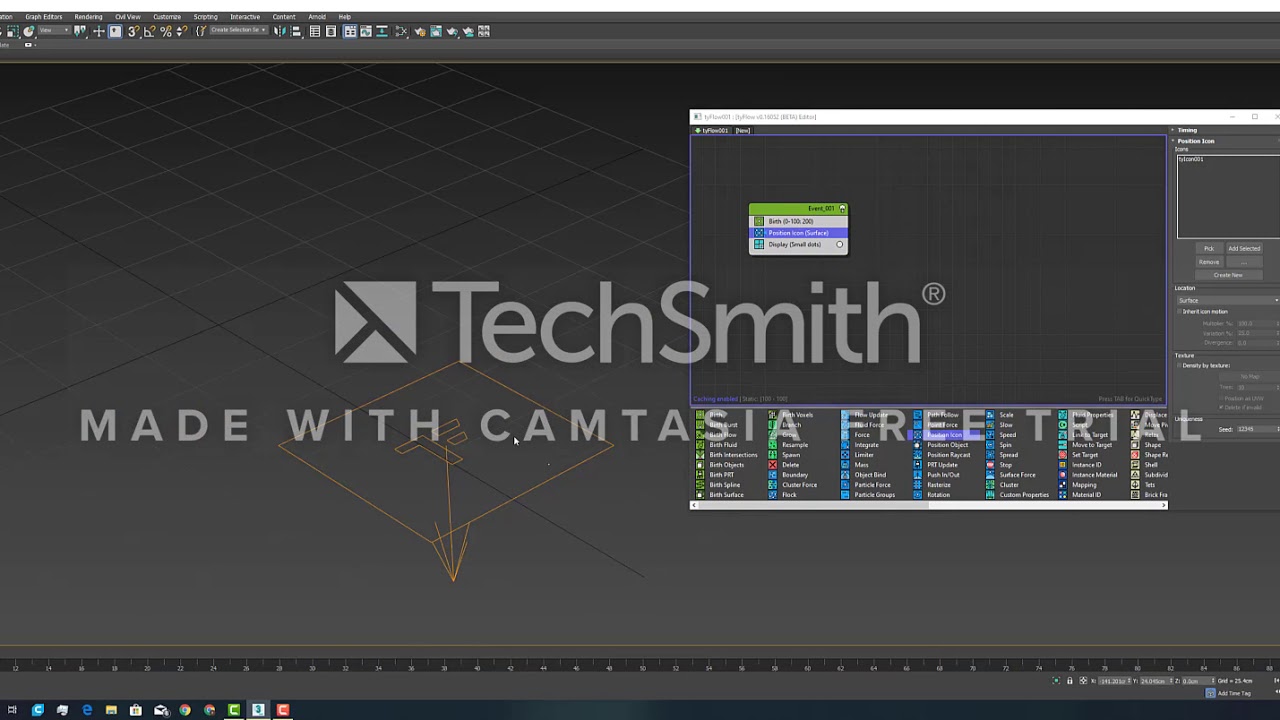Collapse the Position Icon rollout

pyautogui.click(x=1195, y=141)
